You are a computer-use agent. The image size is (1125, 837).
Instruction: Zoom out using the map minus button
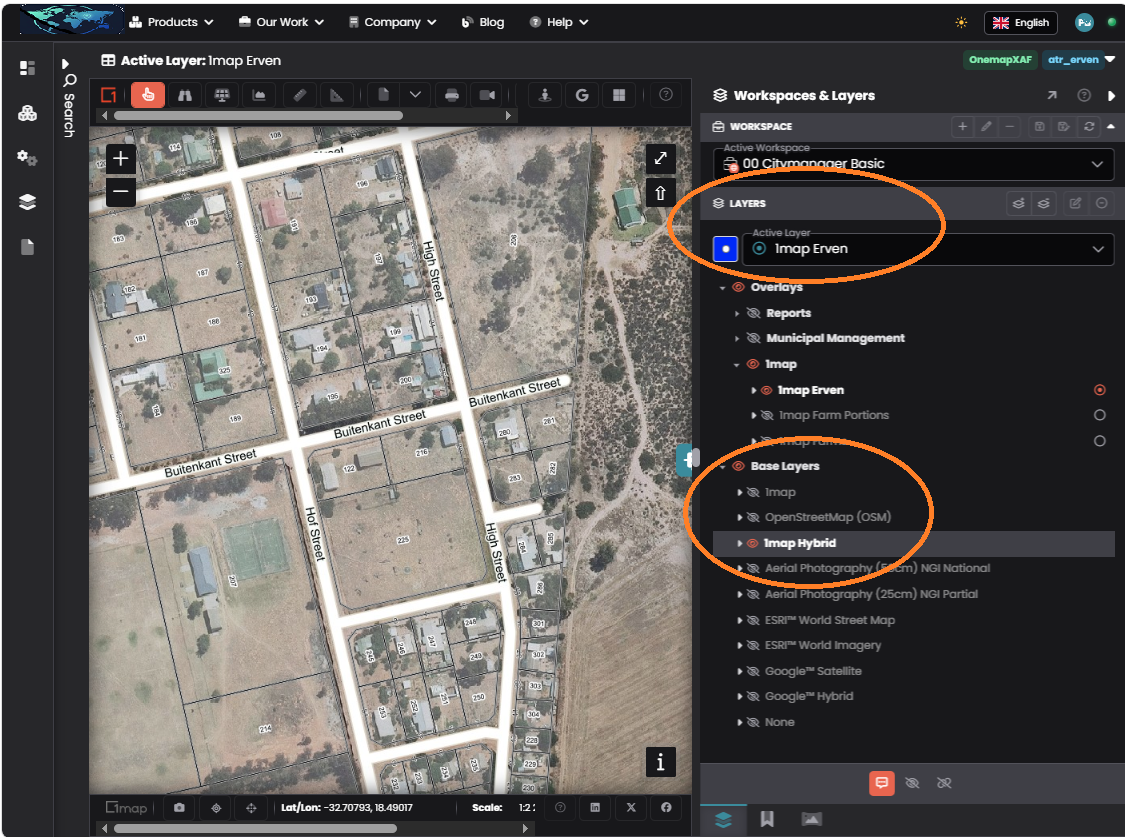[121, 191]
